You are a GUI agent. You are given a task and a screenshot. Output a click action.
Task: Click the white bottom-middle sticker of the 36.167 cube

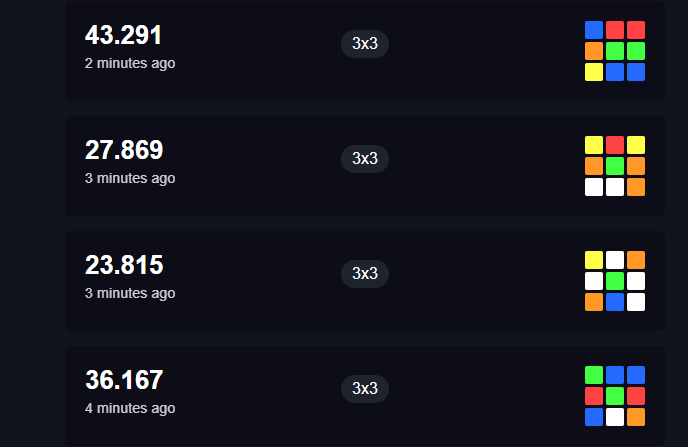coord(615,417)
